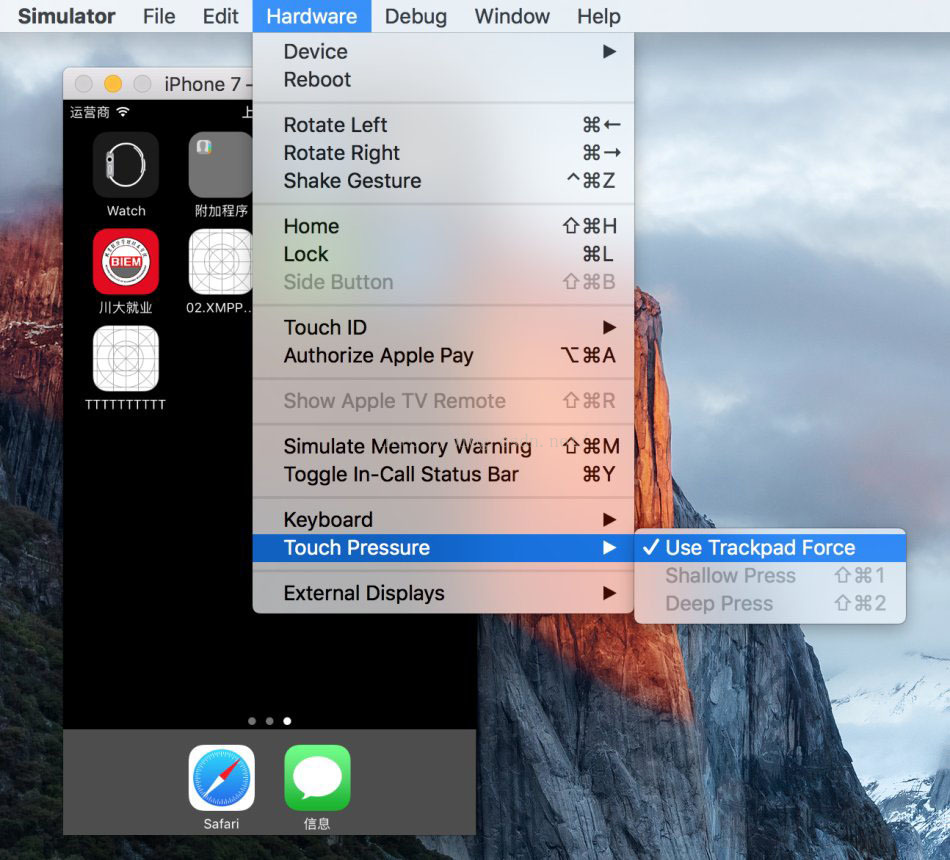Open the TTTTTTTTTT placeholder app icon
Image resolution: width=950 pixels, height=860 pixels.
(x=126, y=359)
